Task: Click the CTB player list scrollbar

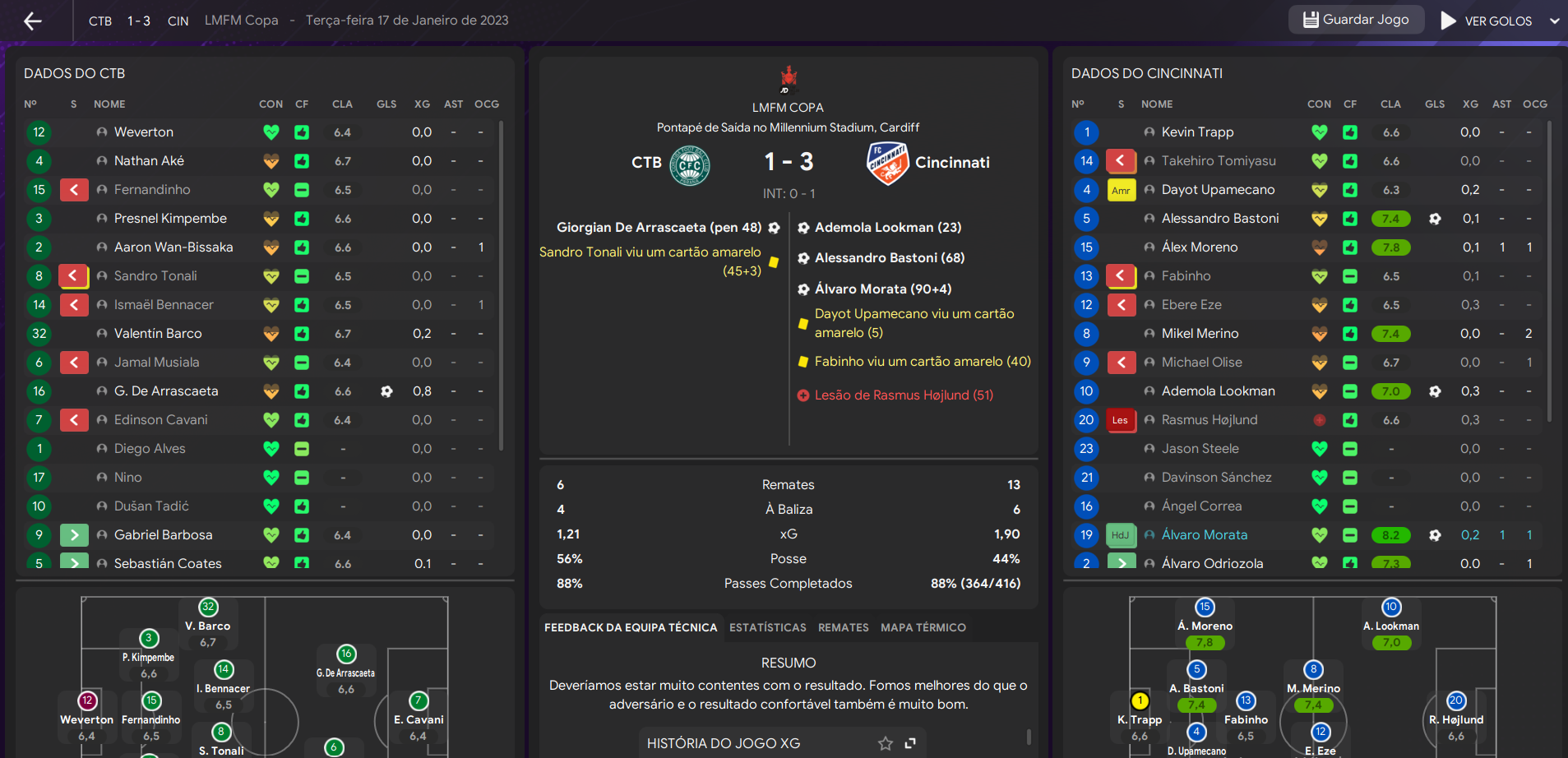Action: pos(501,285)
